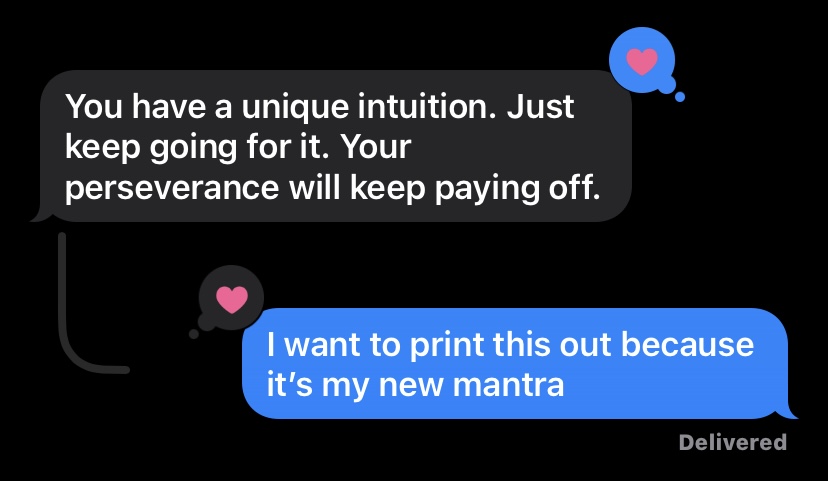
Task: Click the pink heart in the blue tapback
Action: pos(642,61)
